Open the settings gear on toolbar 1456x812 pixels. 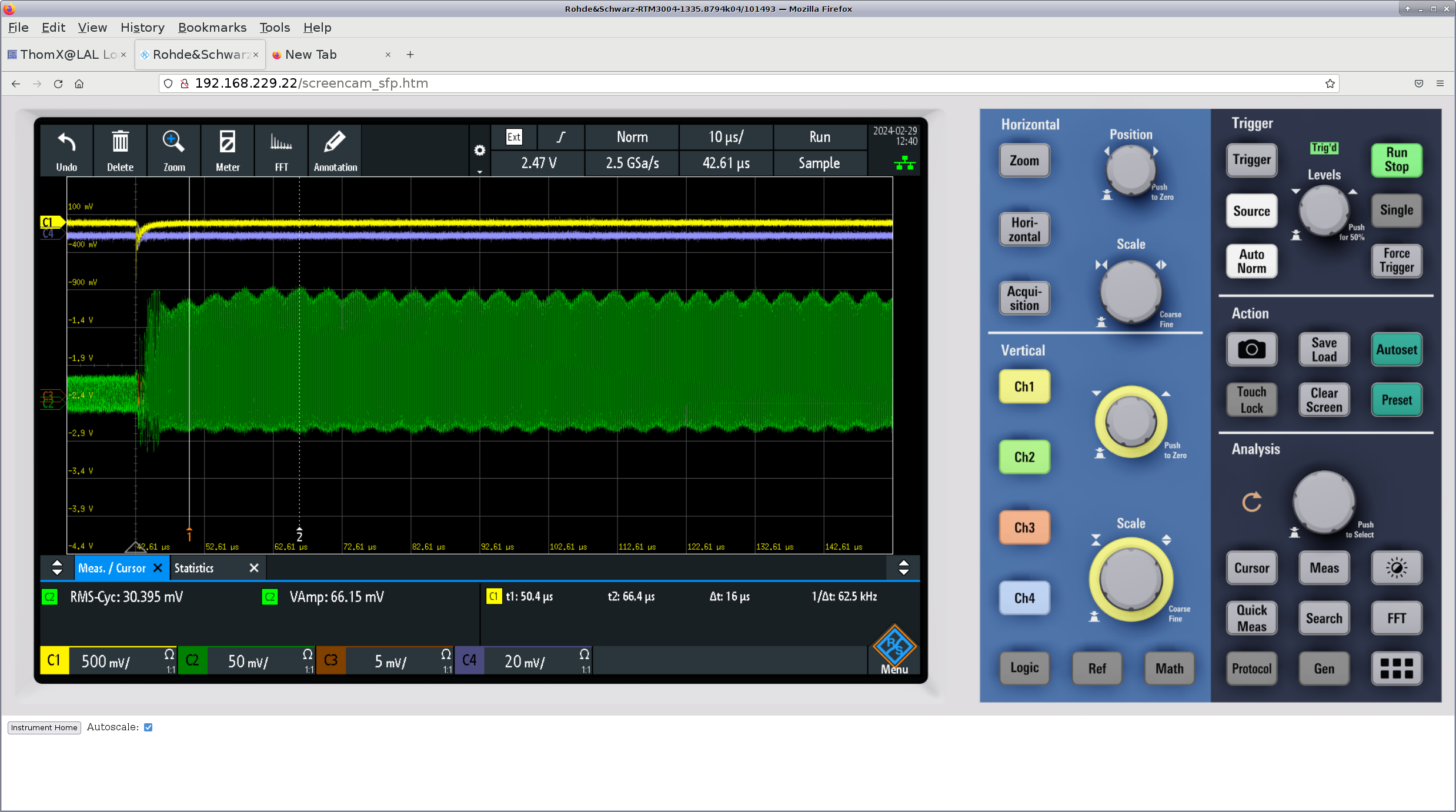coord(480,151)
